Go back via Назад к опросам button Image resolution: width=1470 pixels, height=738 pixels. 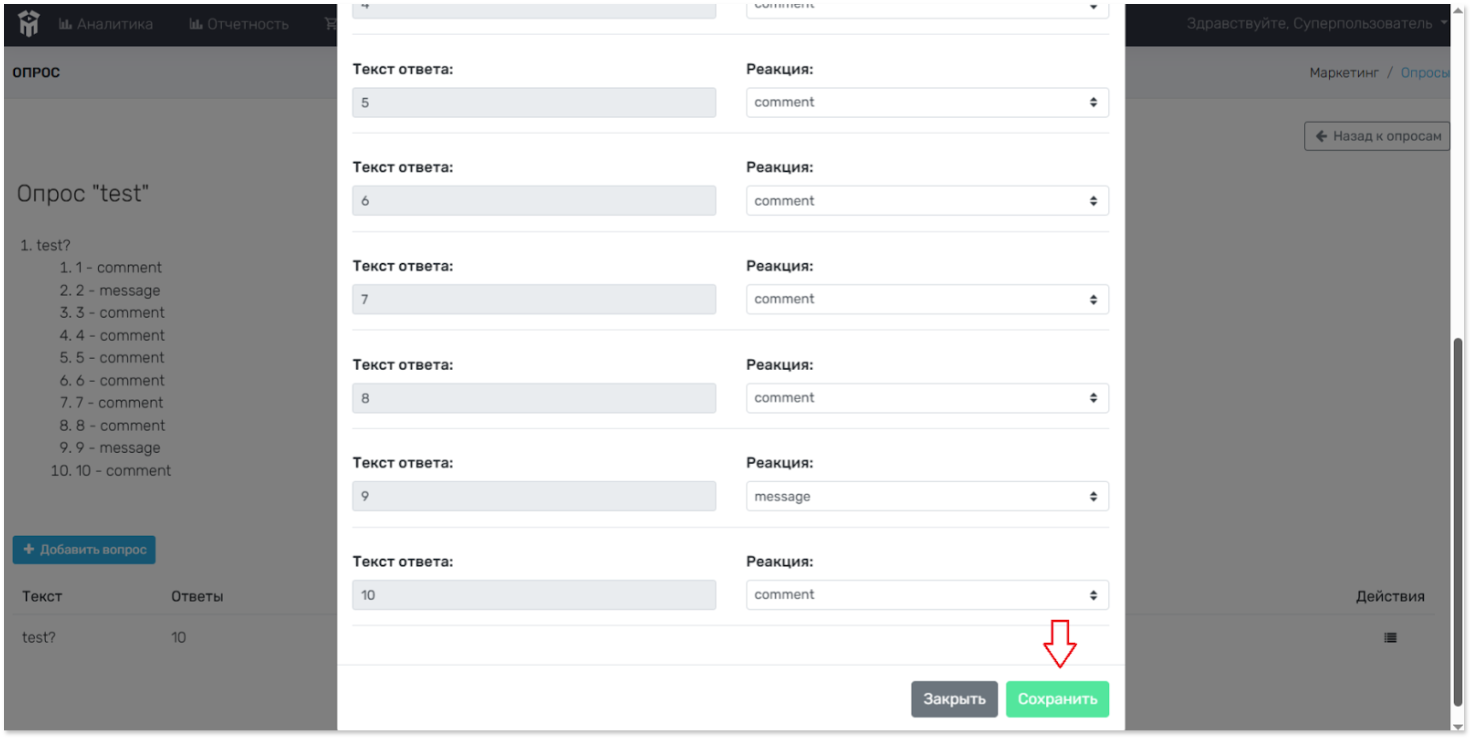pos(1377,136)
